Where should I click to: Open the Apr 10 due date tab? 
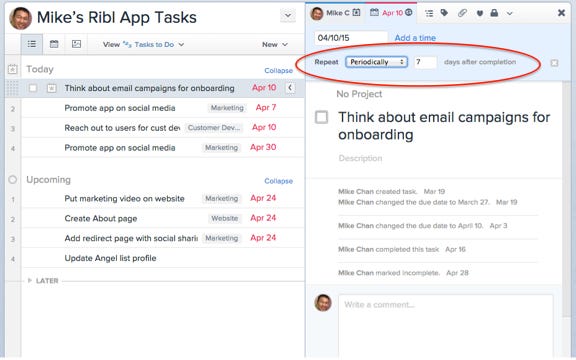pyautogui.click(x=391, y=13)
